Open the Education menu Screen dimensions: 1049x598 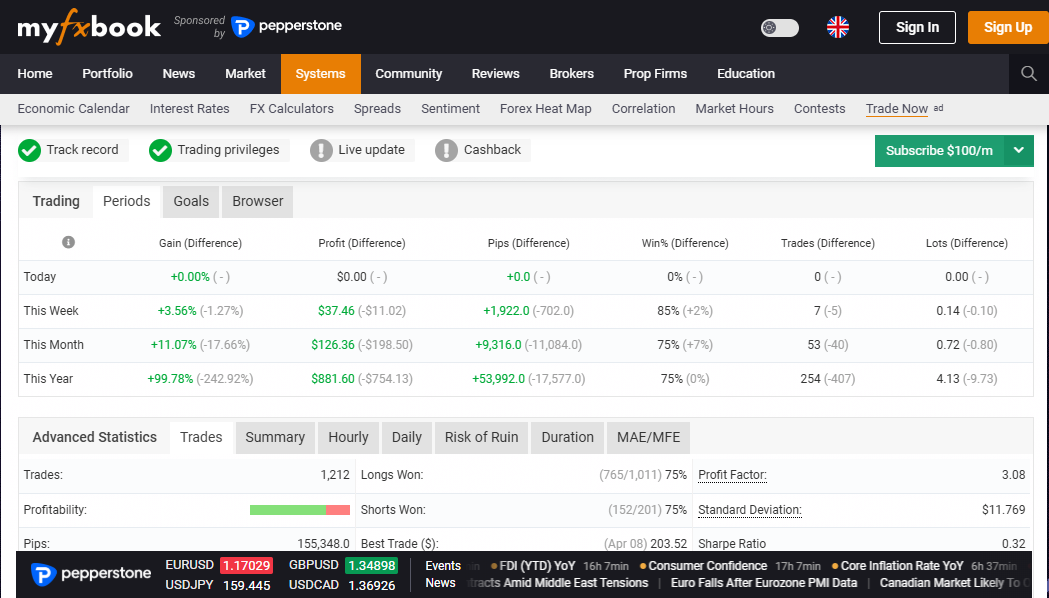click(746, 74)
